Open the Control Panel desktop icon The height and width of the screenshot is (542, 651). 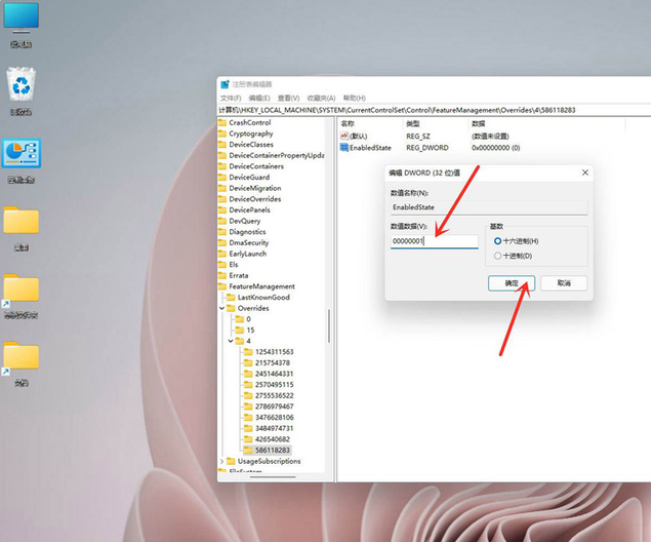[x=21, y=153]
